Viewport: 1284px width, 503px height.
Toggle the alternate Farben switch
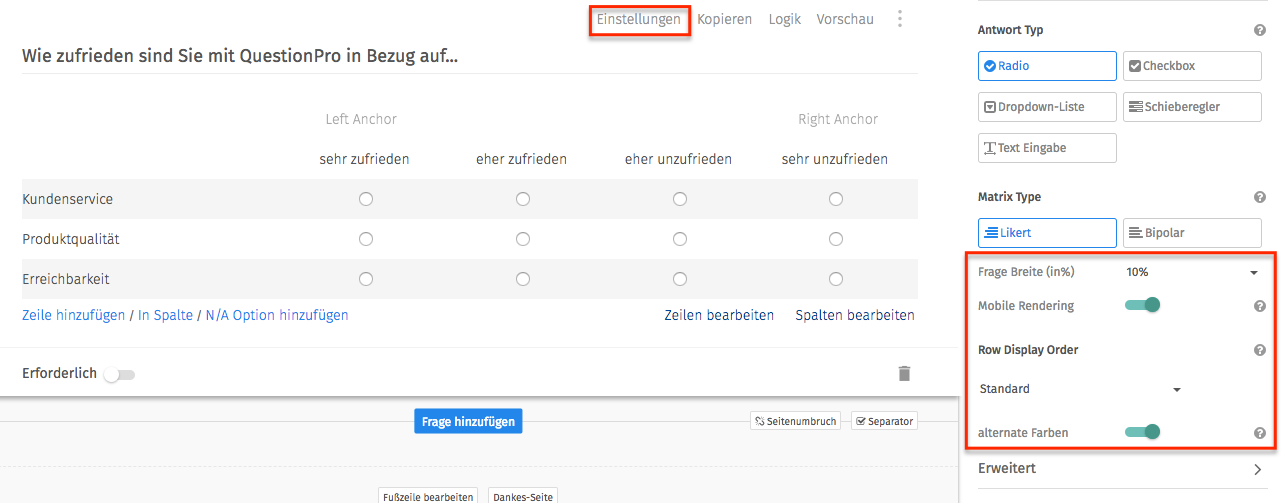point(1143,432)
